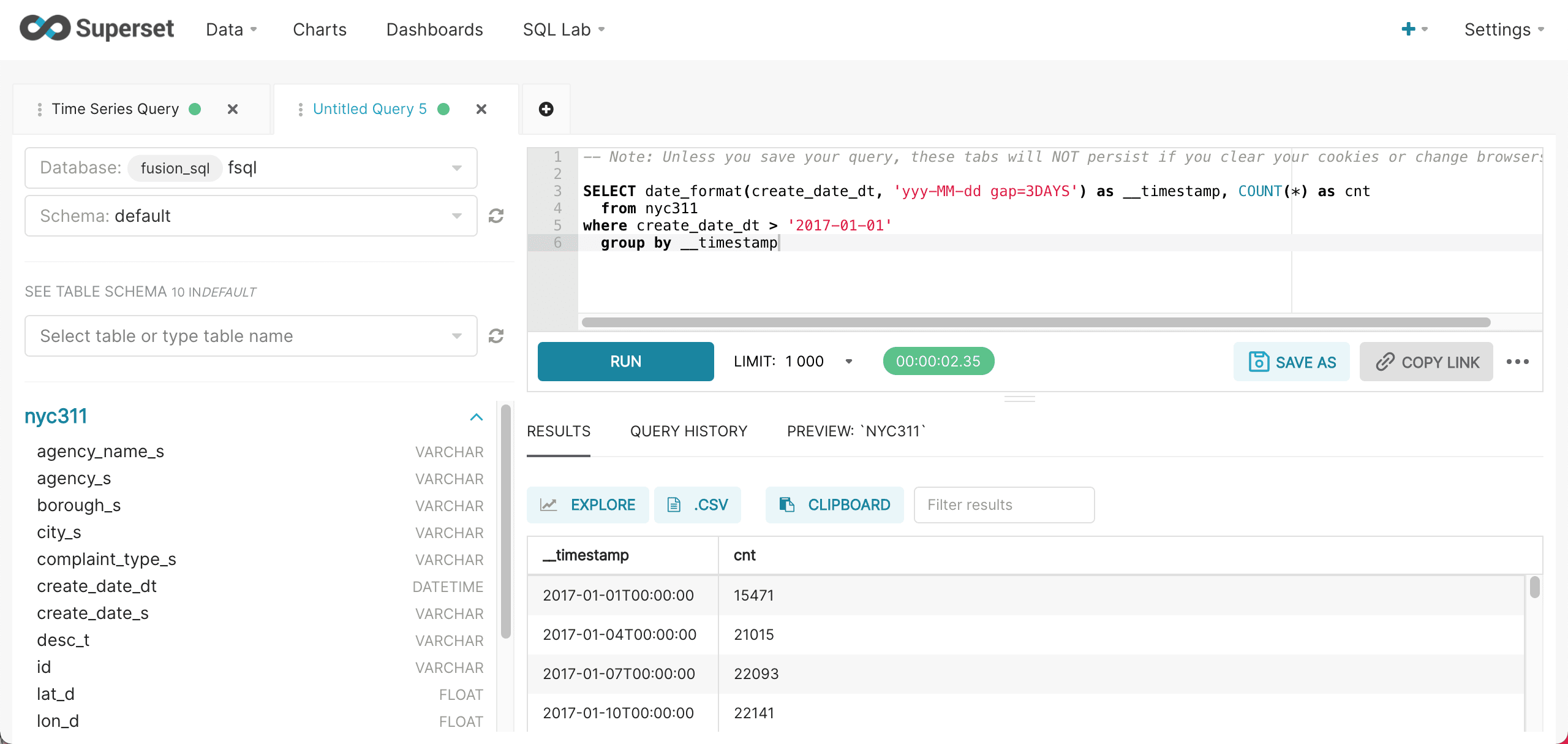Click count value 22093
Screen dimensions: 1568x744
756,674
